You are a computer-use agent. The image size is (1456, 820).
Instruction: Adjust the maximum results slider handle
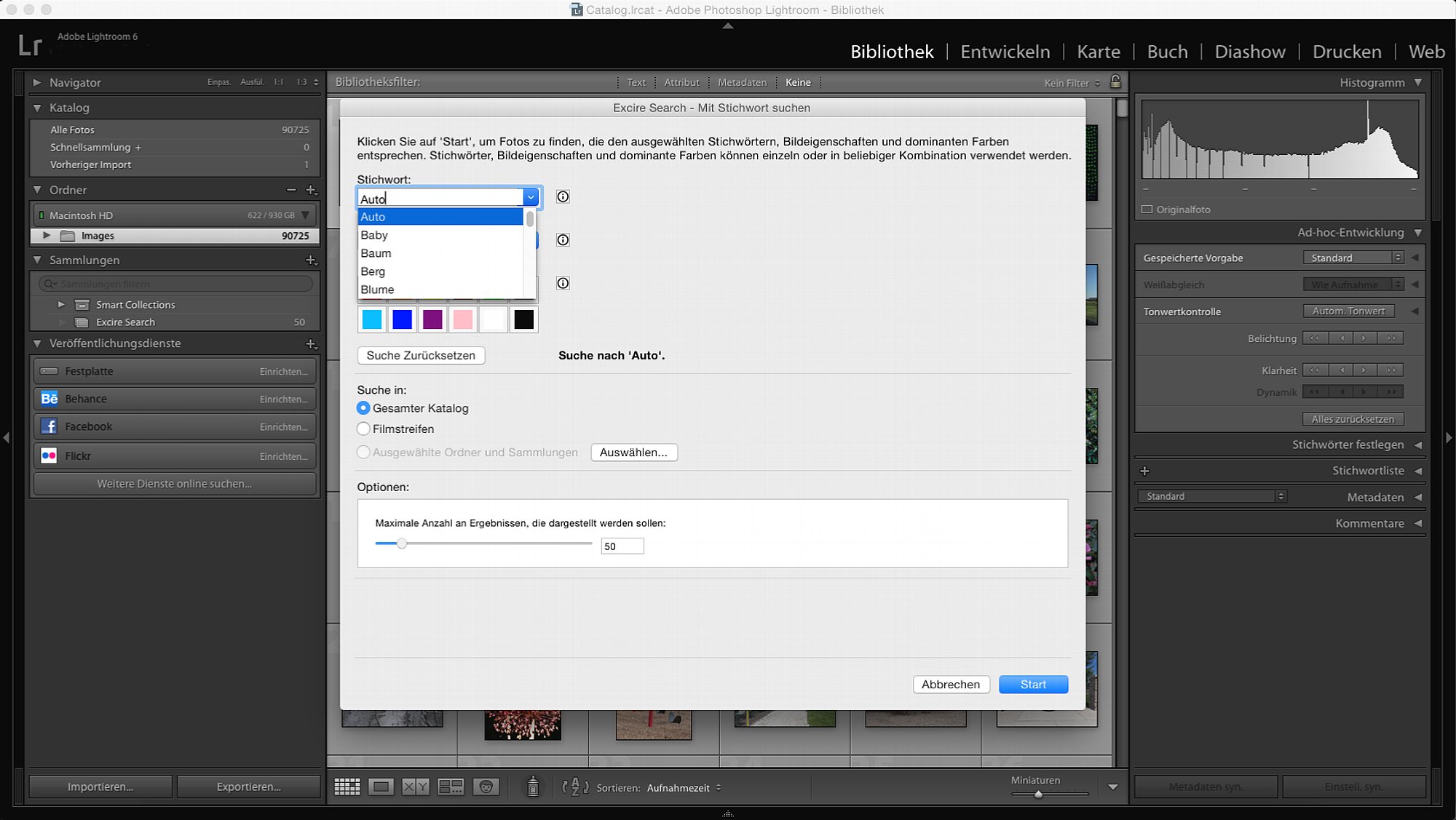point(401,544)
